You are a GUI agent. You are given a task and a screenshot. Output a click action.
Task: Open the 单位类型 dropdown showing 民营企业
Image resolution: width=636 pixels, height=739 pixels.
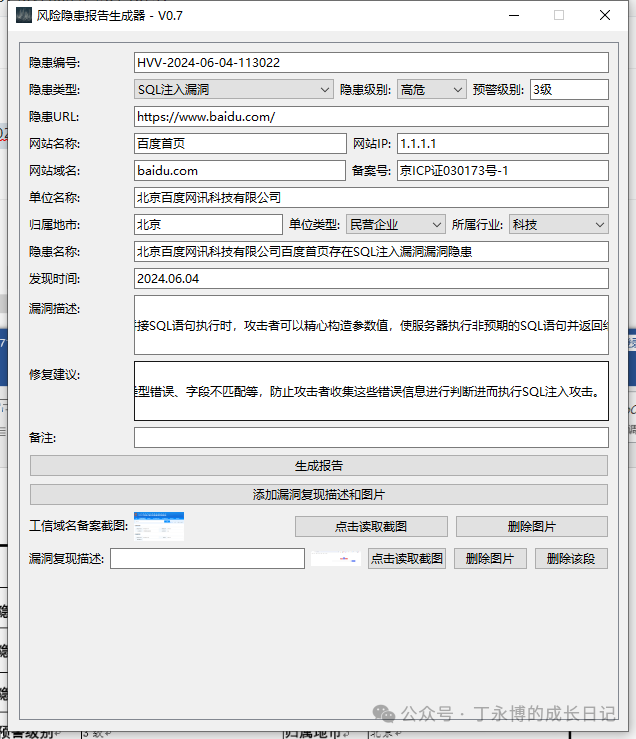(396, 225)
